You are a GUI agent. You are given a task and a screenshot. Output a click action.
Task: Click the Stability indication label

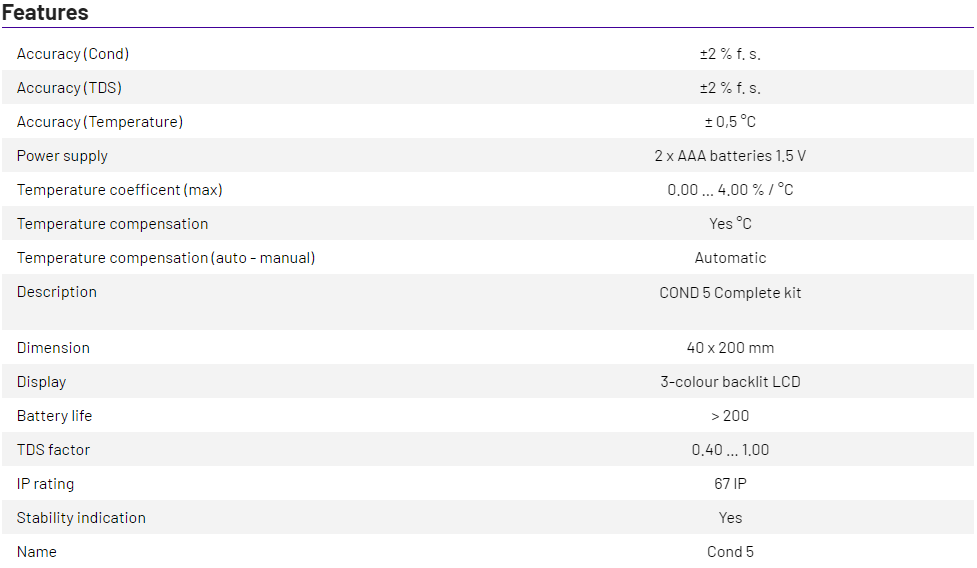[81, 518]
